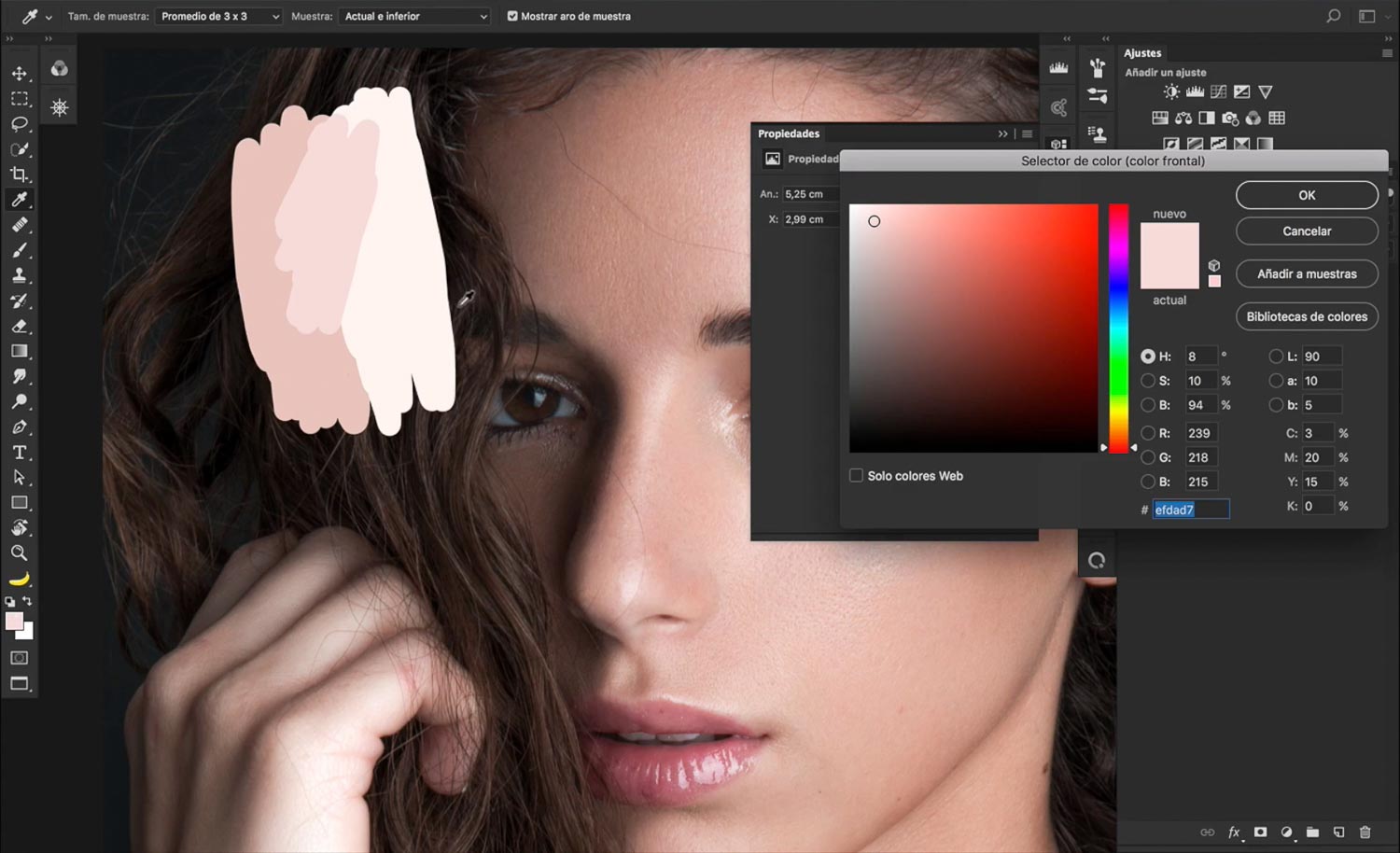
Task: Select the Rectangle shape tool
Action: click(x=20, y=502)
